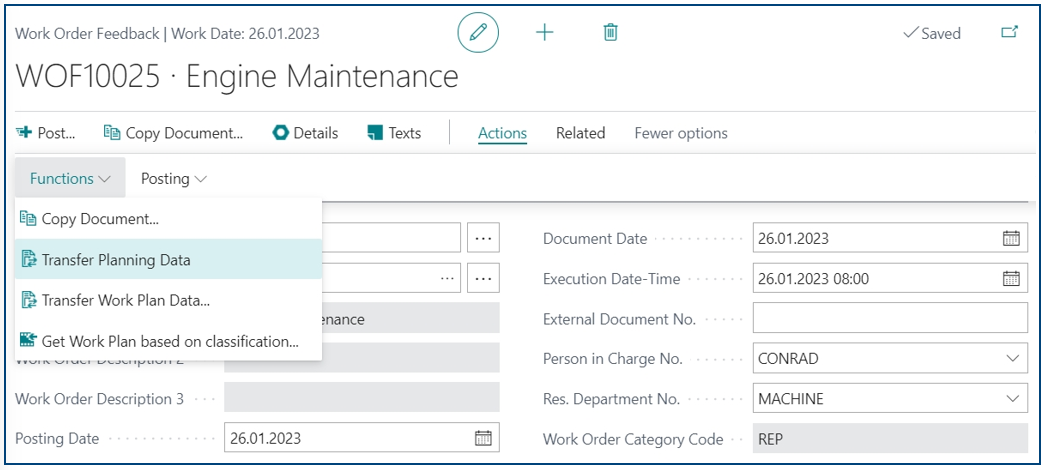Click Fewer options link
Screen dimensions: 1046x470
point(681,133)
